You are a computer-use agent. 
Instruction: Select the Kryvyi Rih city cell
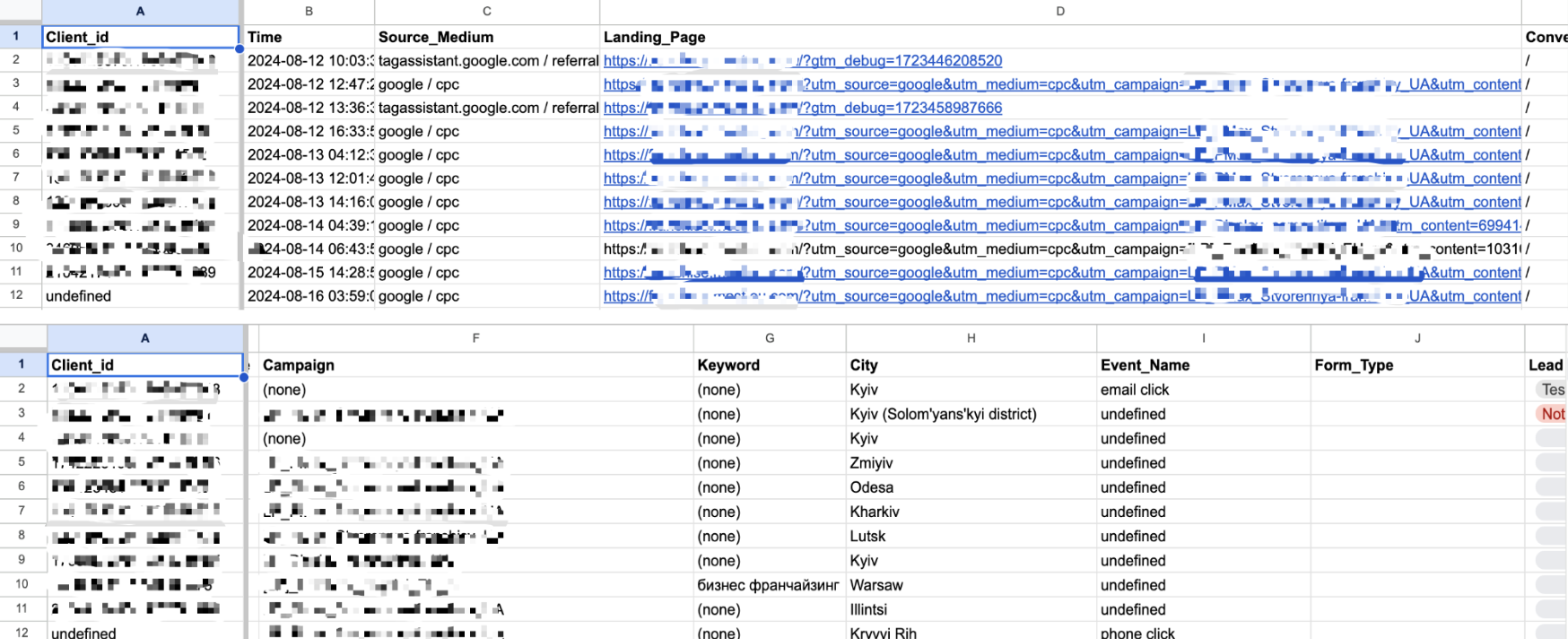point(971,631)
